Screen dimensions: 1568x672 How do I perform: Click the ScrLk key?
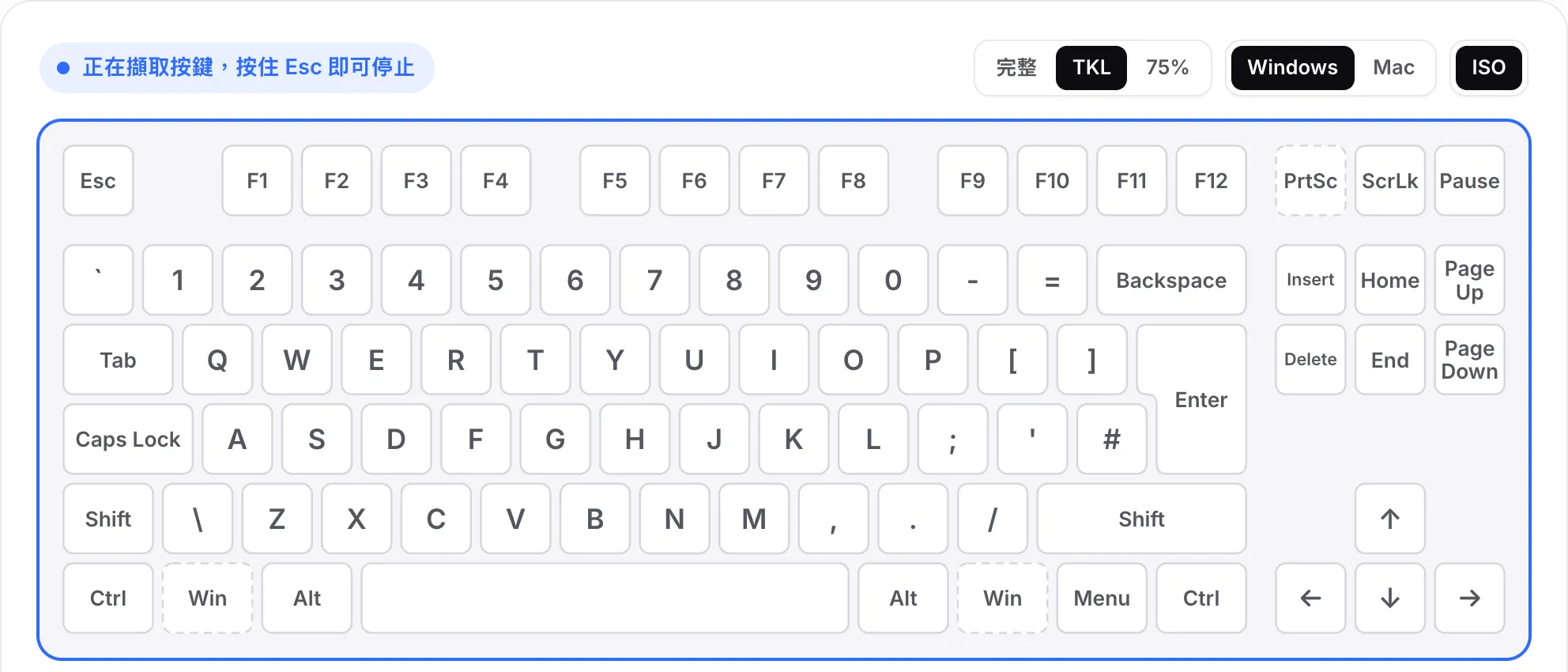[x=1389, y=180]
